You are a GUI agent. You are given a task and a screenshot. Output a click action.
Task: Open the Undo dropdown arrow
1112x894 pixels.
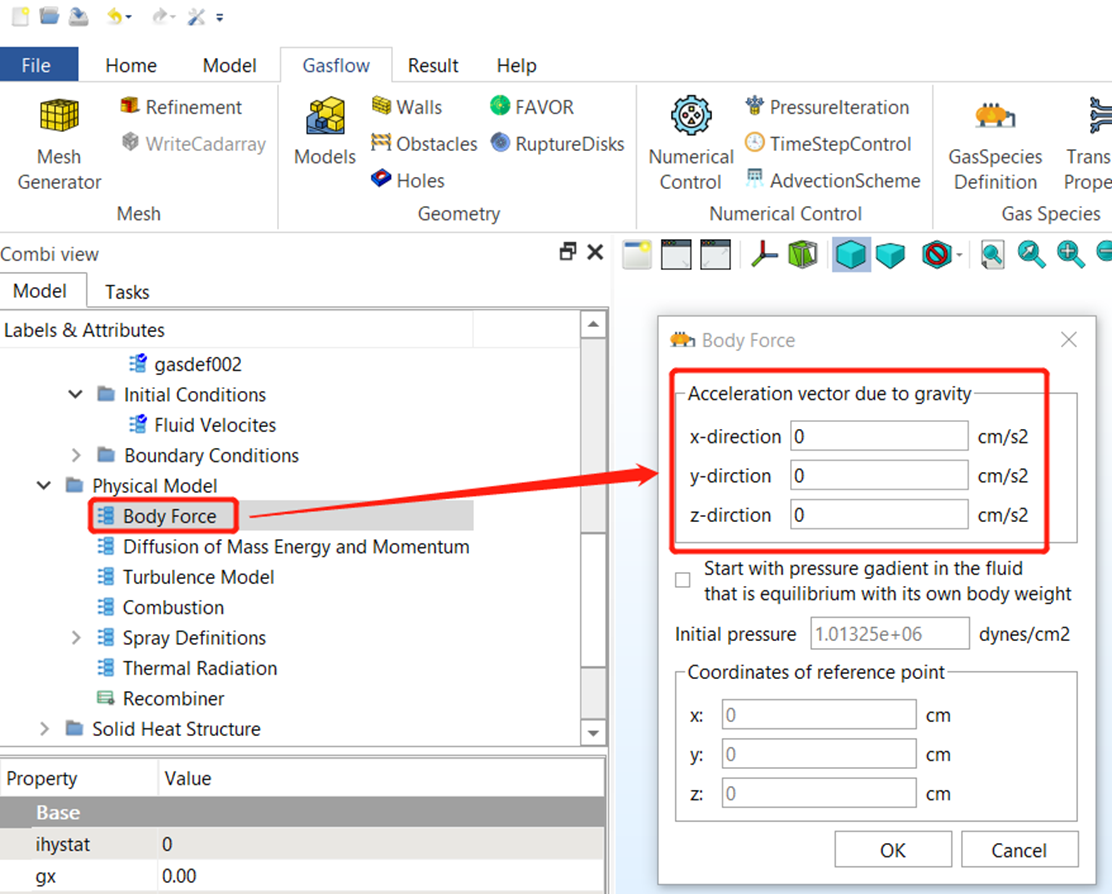click(x=128, y=17)
